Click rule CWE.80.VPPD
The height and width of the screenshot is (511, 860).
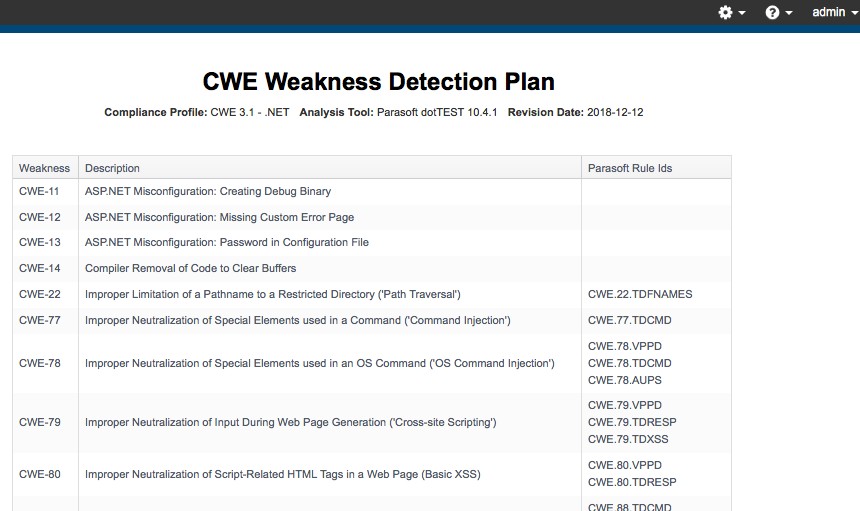tap(625, 465)
